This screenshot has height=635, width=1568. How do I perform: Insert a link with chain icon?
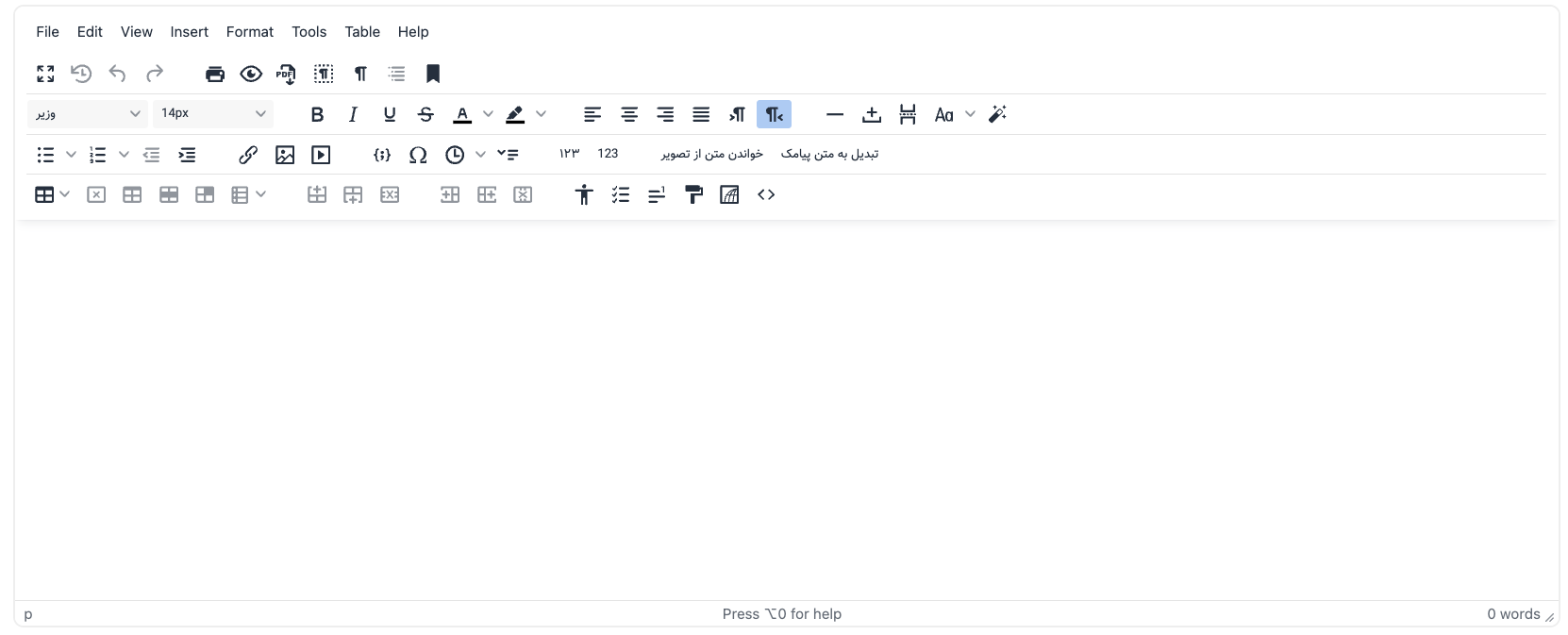coord(248,155)
